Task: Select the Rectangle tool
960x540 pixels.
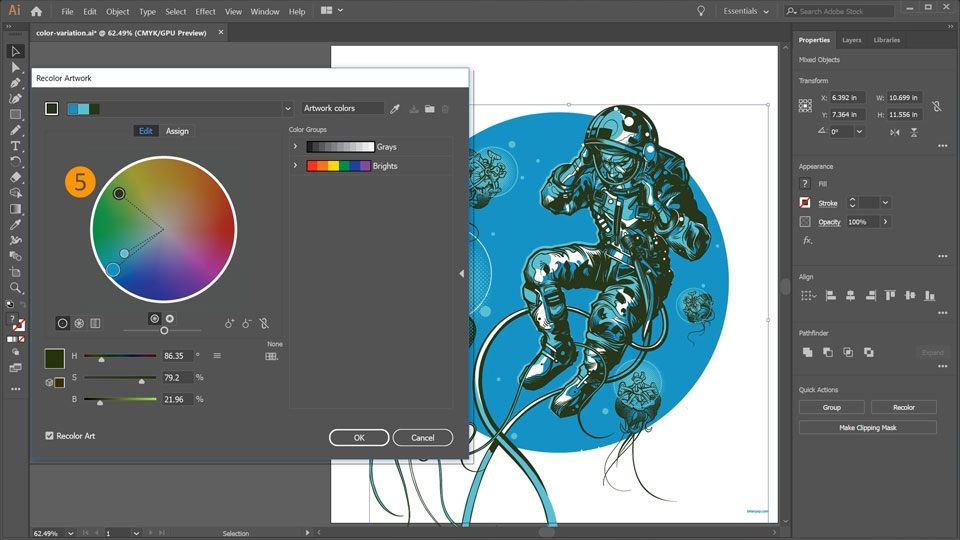Action: tap(16, 114)
